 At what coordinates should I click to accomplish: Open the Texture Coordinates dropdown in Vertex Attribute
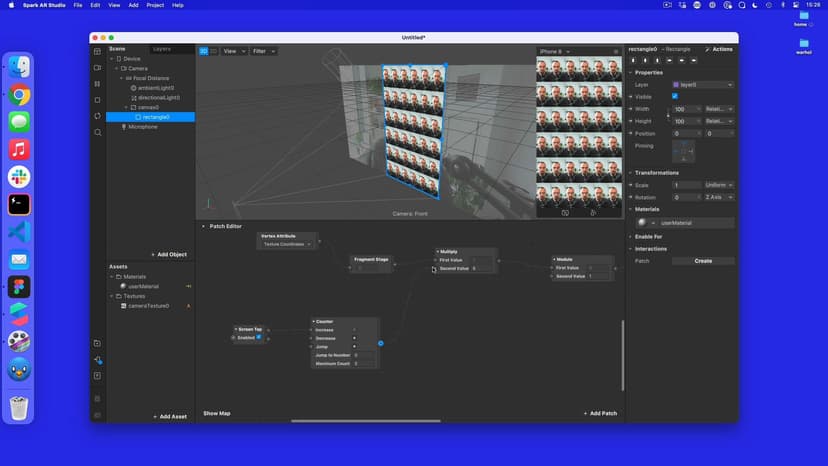pyautogui.click(x=287, y=244)
